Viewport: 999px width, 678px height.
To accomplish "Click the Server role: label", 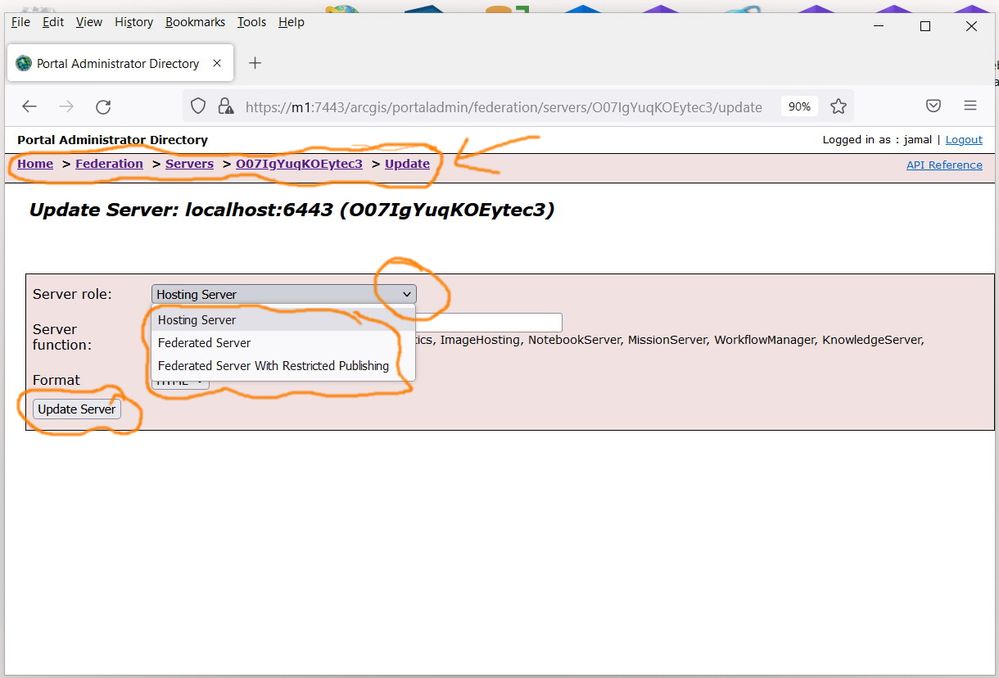I will tap(72, 294).
